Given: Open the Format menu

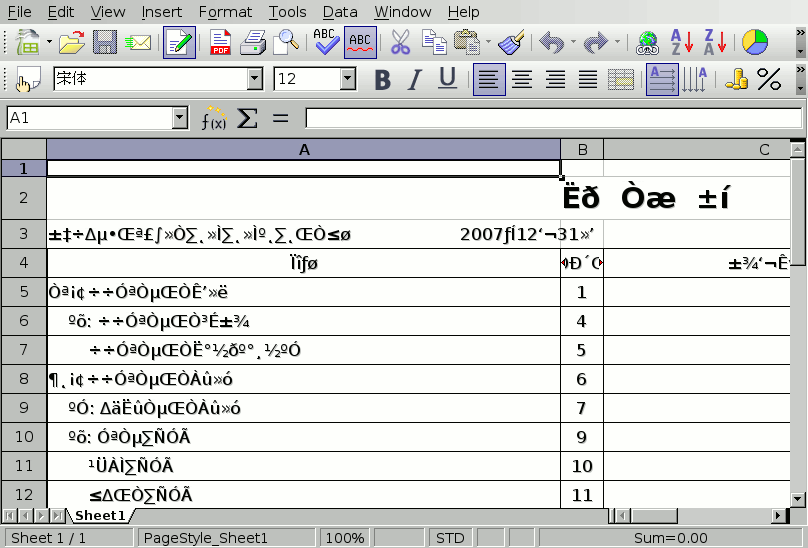Looking at the screenshot, I should [225, 12].
